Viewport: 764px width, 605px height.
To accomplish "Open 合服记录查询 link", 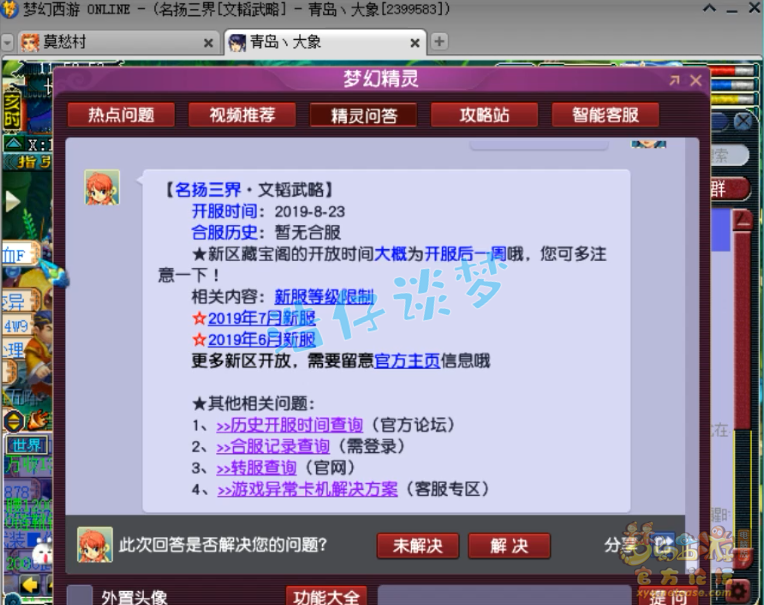I will click(x=273, y=447).
